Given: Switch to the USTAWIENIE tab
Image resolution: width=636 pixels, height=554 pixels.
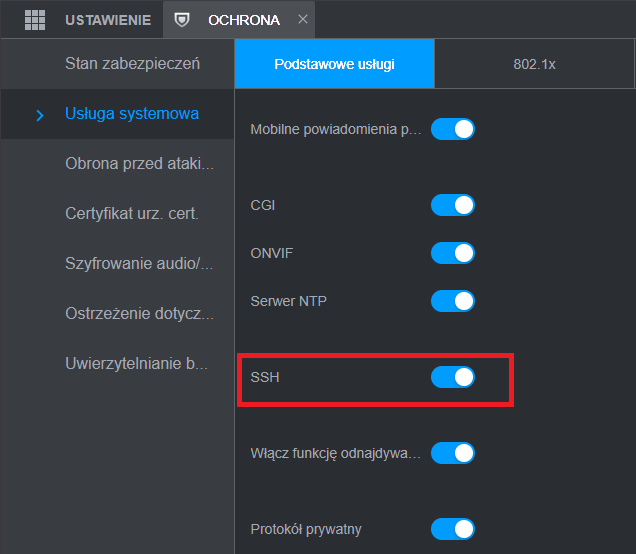Looking at the screenshot, I should 108,20.
